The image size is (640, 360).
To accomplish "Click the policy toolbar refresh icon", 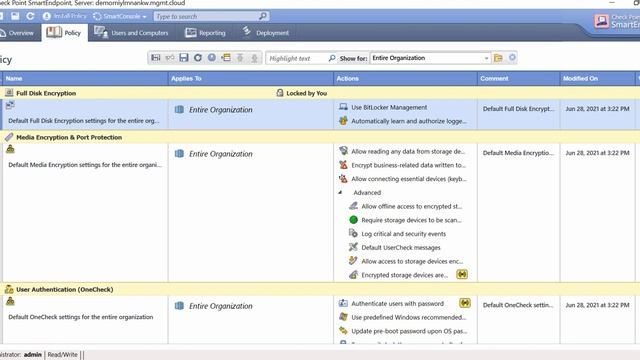I will tap(198, 58).
